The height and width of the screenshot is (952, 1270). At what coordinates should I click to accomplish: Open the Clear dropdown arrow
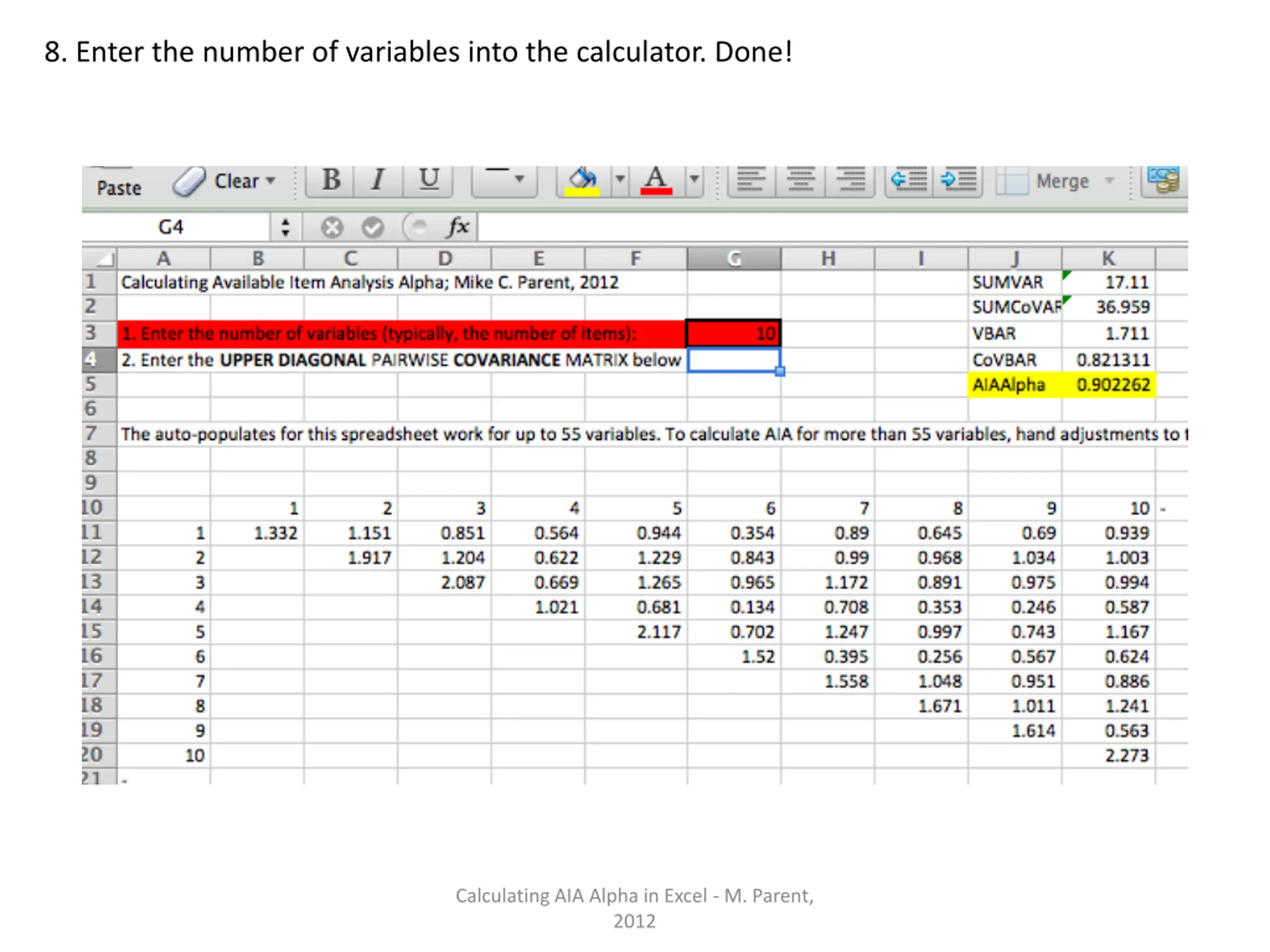point(270,181)
